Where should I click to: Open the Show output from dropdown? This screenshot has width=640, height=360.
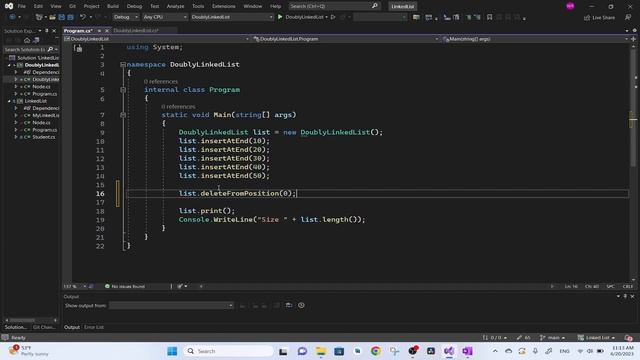tap(171, 305)
